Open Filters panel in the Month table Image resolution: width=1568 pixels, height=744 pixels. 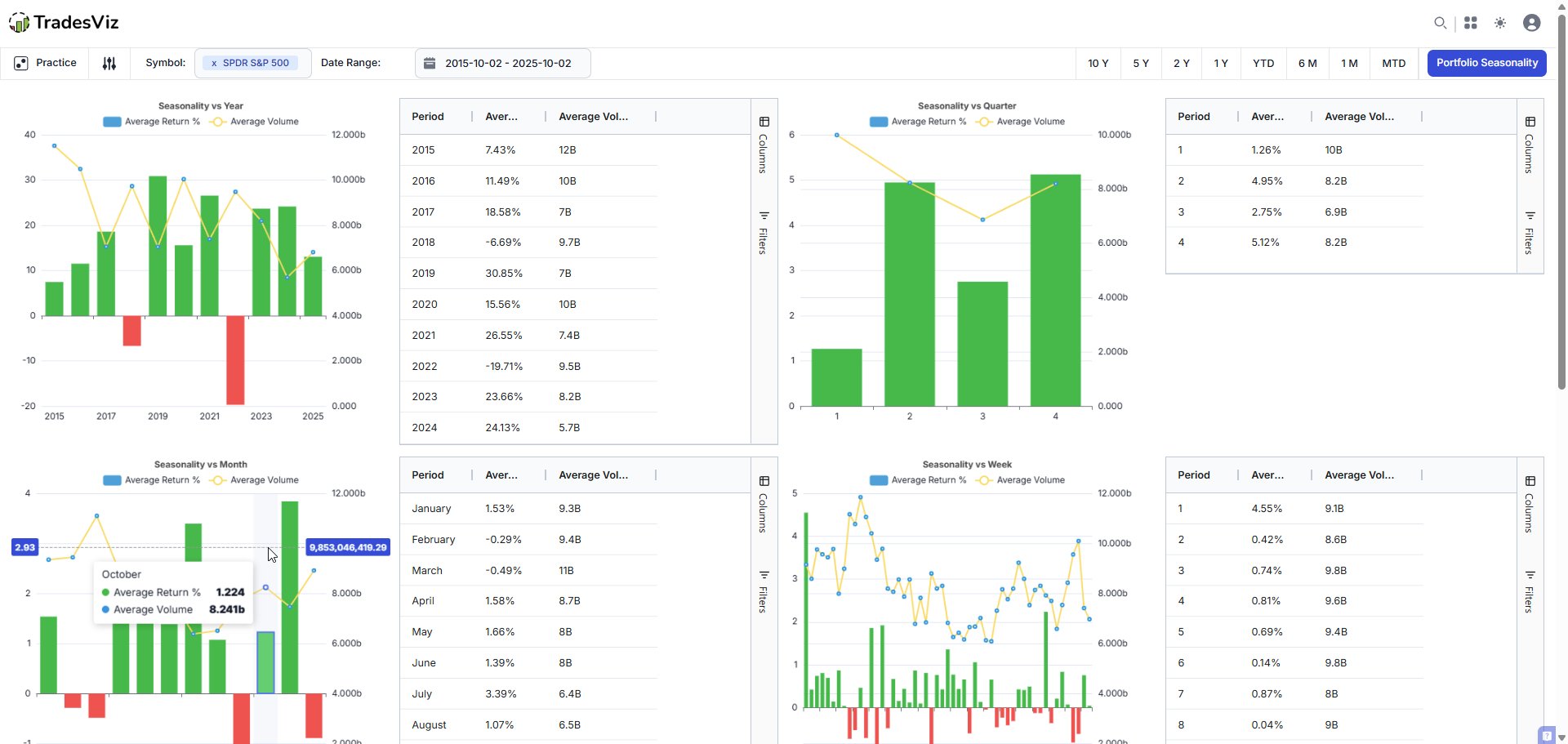click(x=764, y=592)
